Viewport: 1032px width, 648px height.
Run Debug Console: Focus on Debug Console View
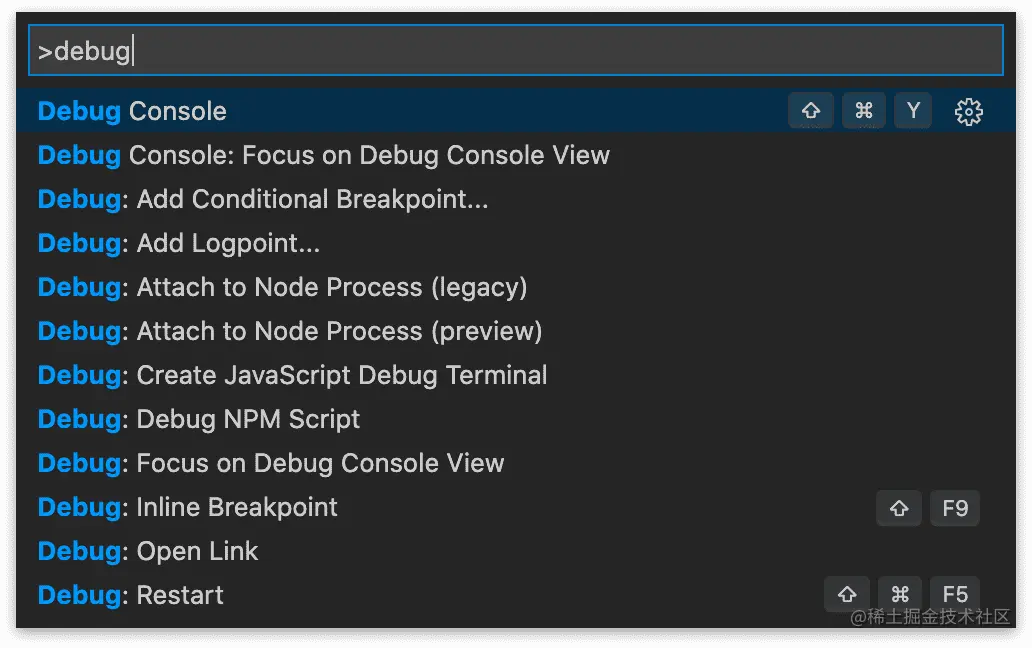323,155
